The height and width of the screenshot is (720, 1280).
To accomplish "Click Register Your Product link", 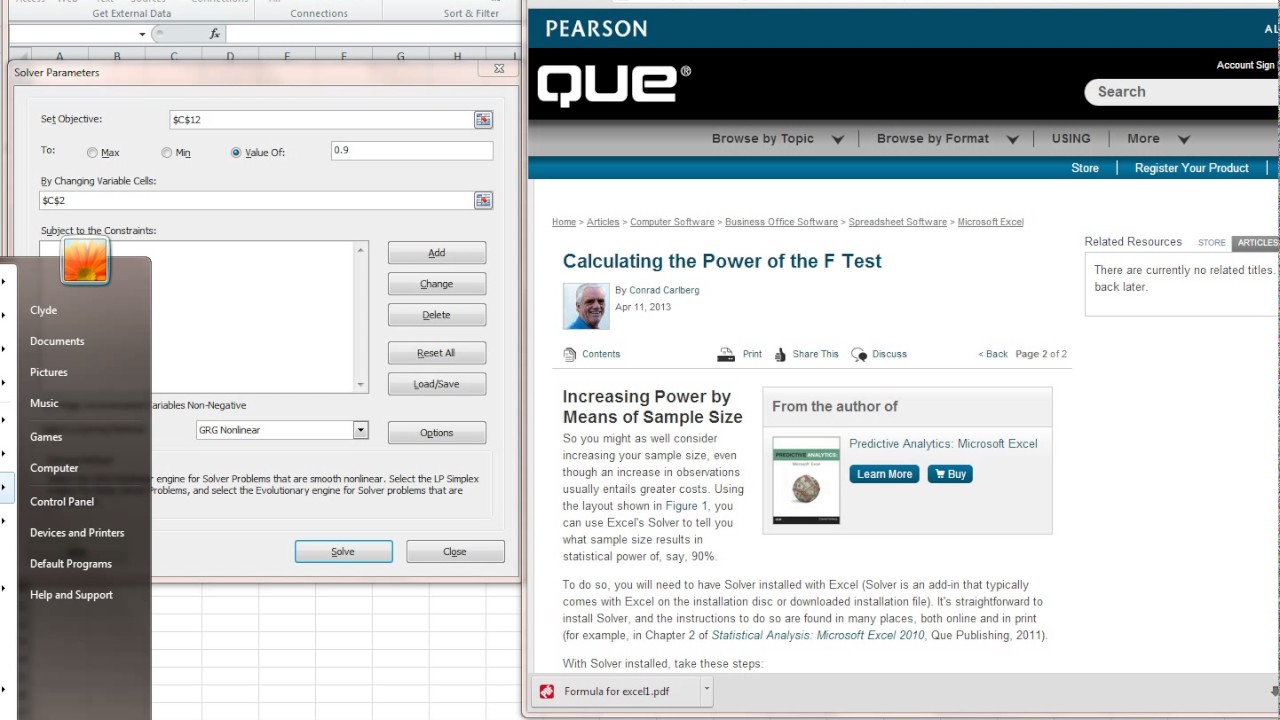I will click(1191, 168).
